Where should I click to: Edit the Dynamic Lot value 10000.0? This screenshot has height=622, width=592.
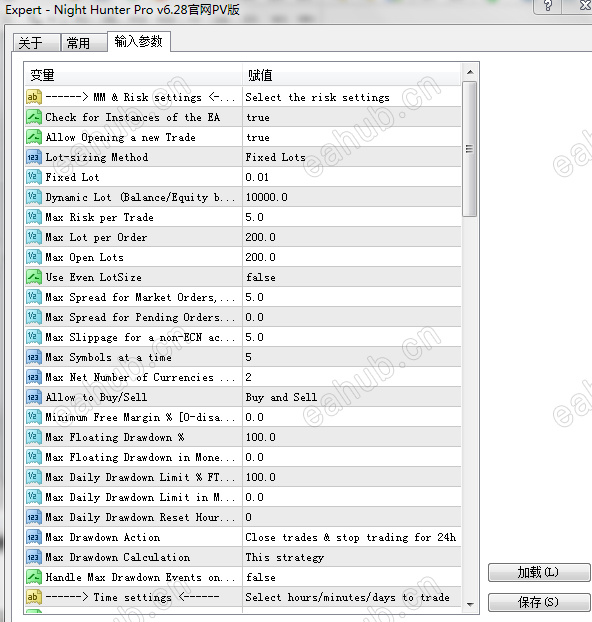(x=352, y=197)
